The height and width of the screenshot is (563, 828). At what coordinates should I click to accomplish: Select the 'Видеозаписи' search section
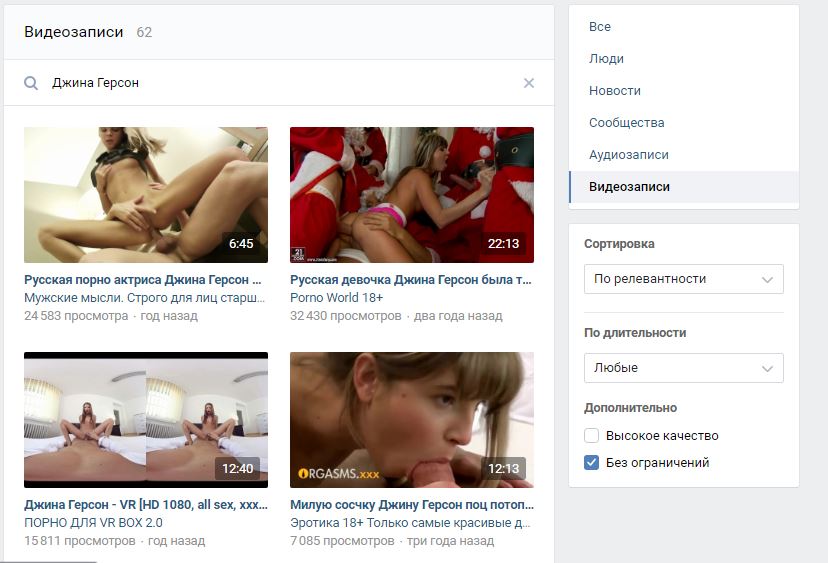684,187
